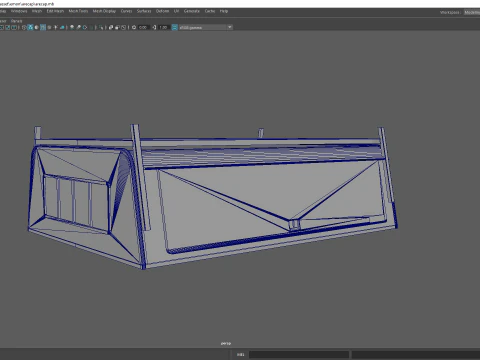Click the exposure reset icon
The width and height of the screenshot is (480, 360).
point(134,27)
